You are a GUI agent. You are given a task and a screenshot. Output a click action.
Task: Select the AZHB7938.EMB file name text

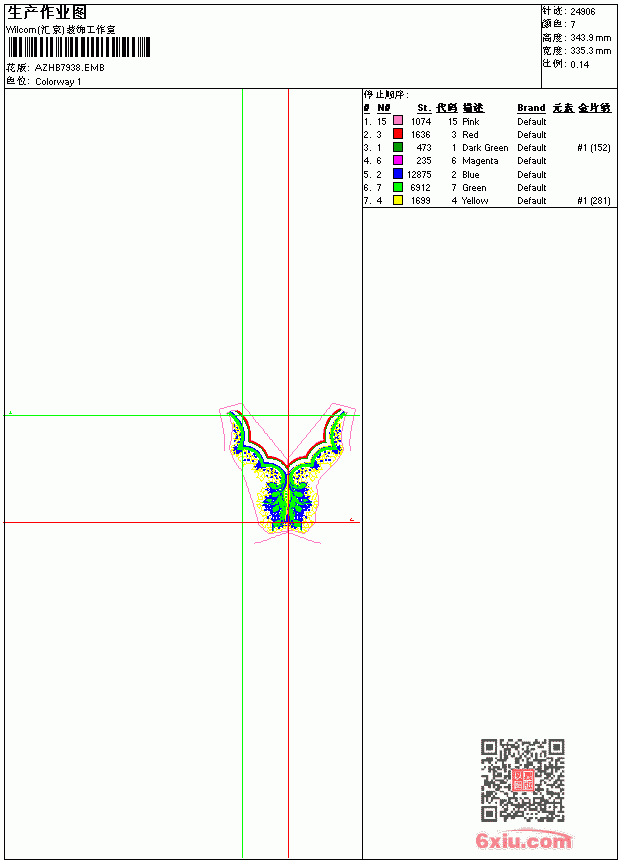(70, 68)
